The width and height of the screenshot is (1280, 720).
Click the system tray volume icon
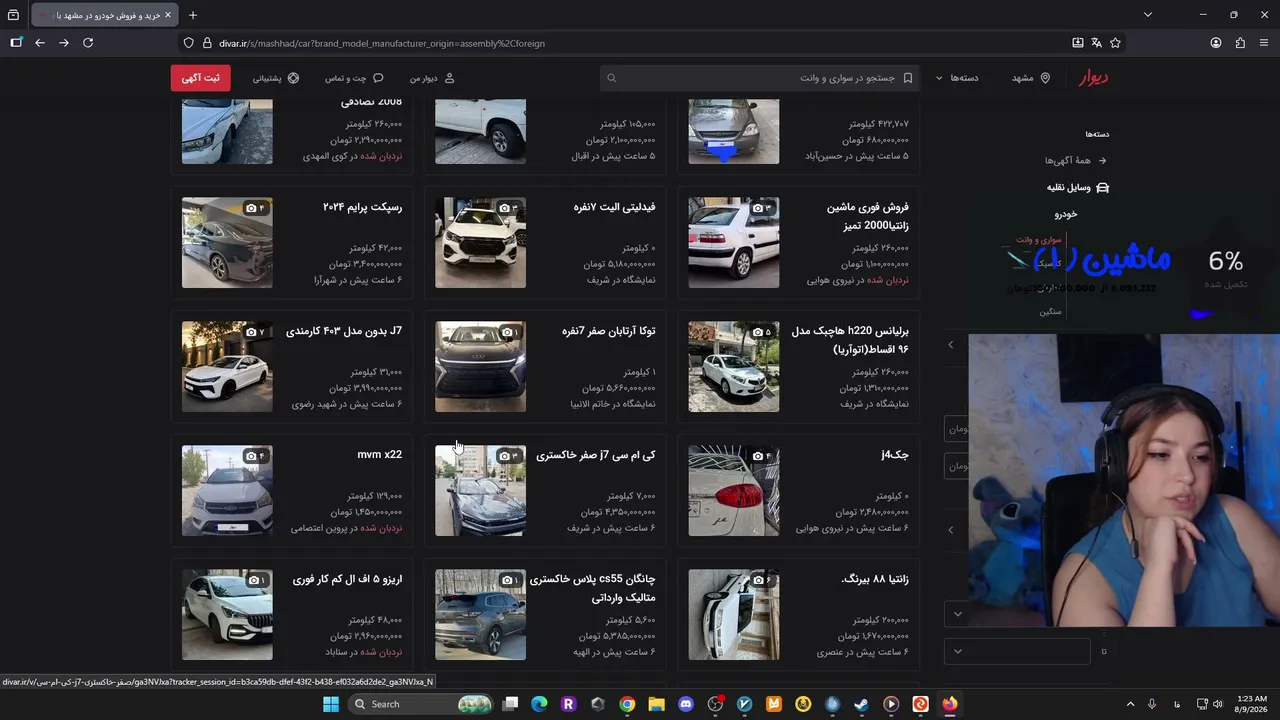coord(1218,704)
